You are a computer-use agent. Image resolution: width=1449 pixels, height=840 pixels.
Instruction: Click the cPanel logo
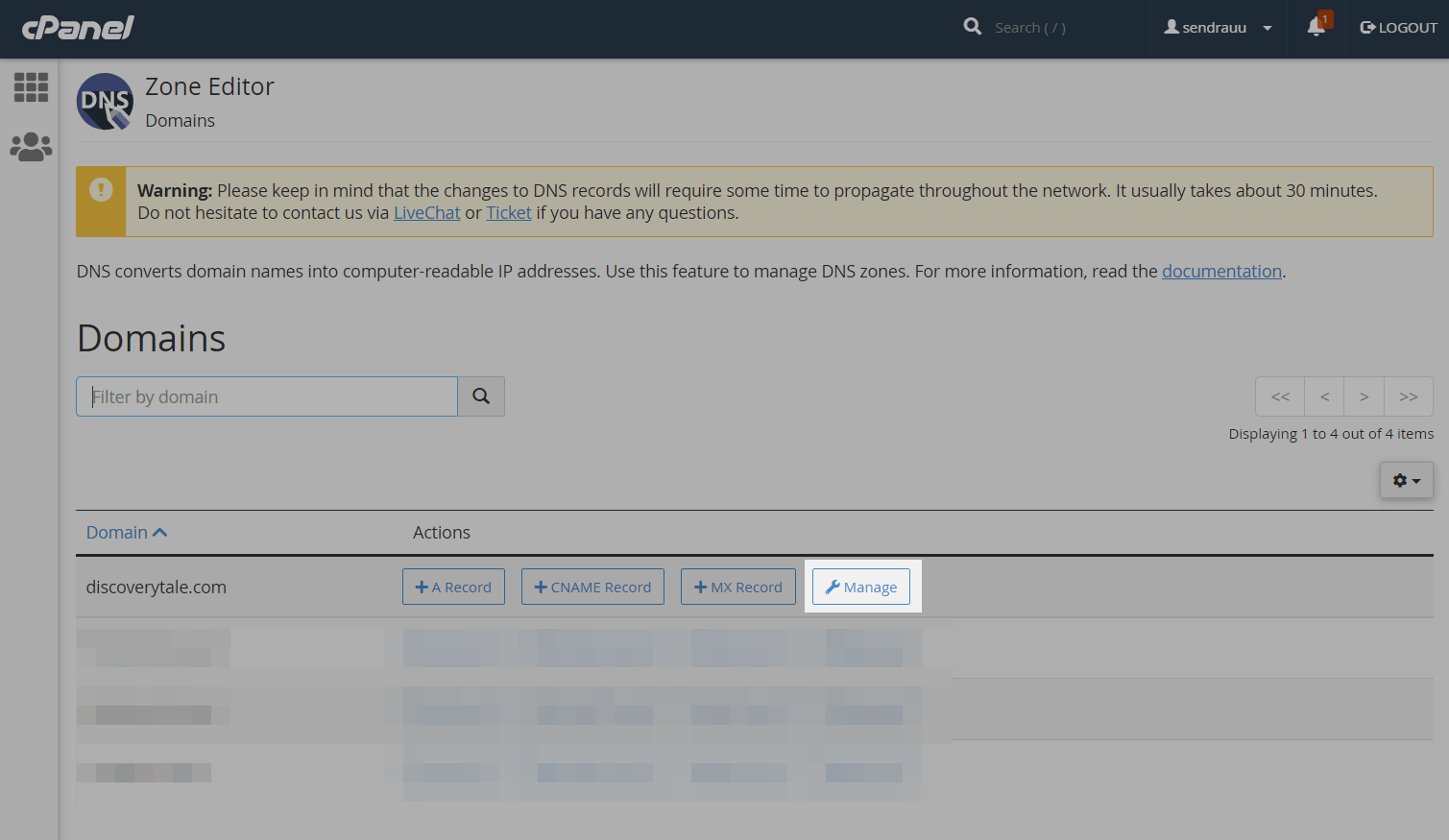(78, 28)
